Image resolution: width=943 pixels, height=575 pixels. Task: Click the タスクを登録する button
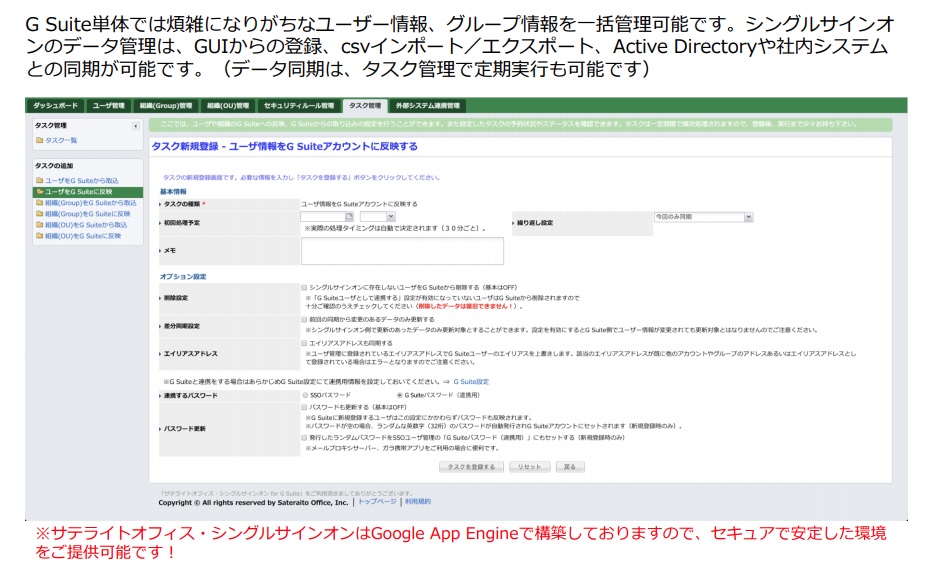pyautogui.click(x=471, y=467)
